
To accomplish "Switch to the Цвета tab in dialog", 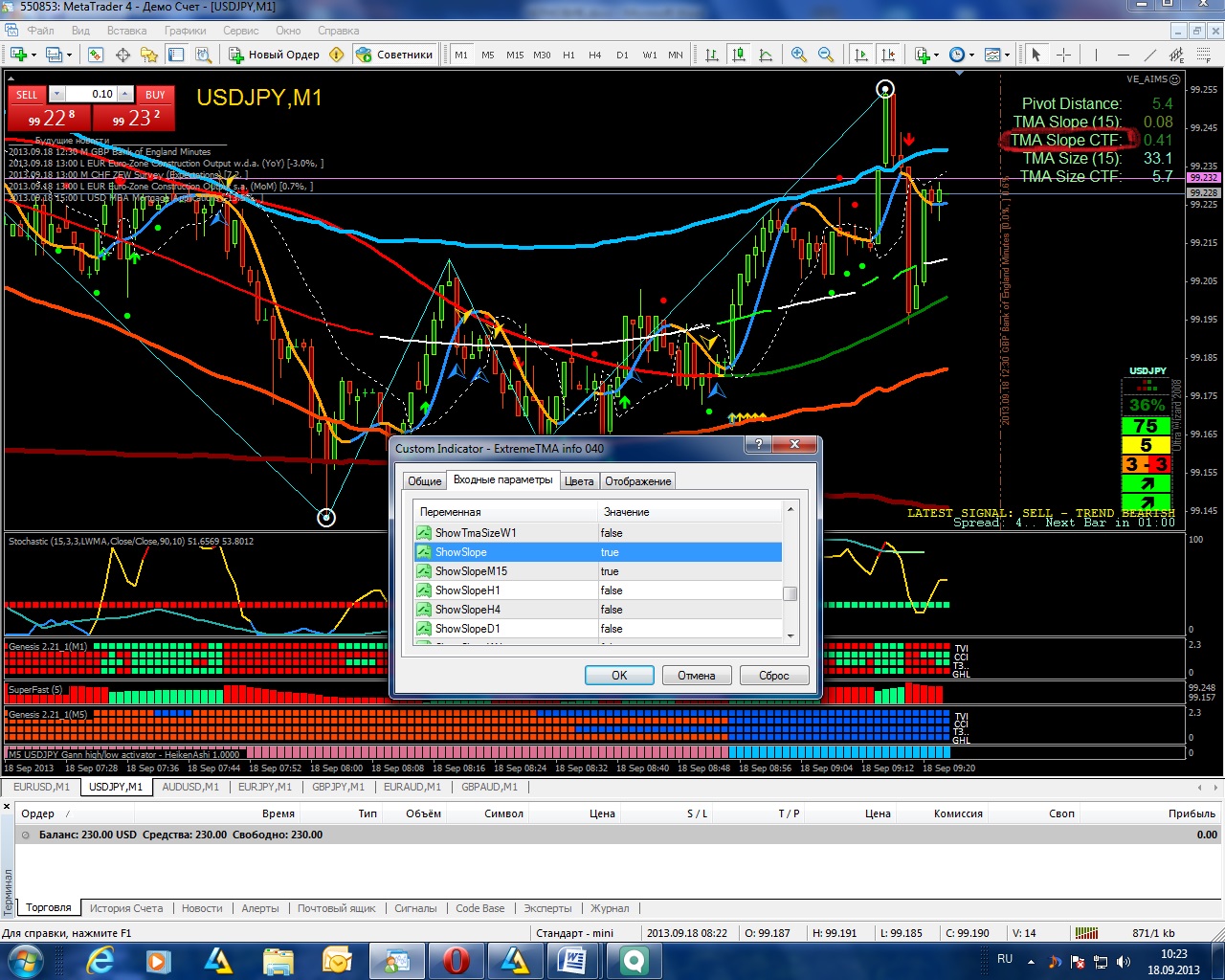I will (x=579, y=481).
